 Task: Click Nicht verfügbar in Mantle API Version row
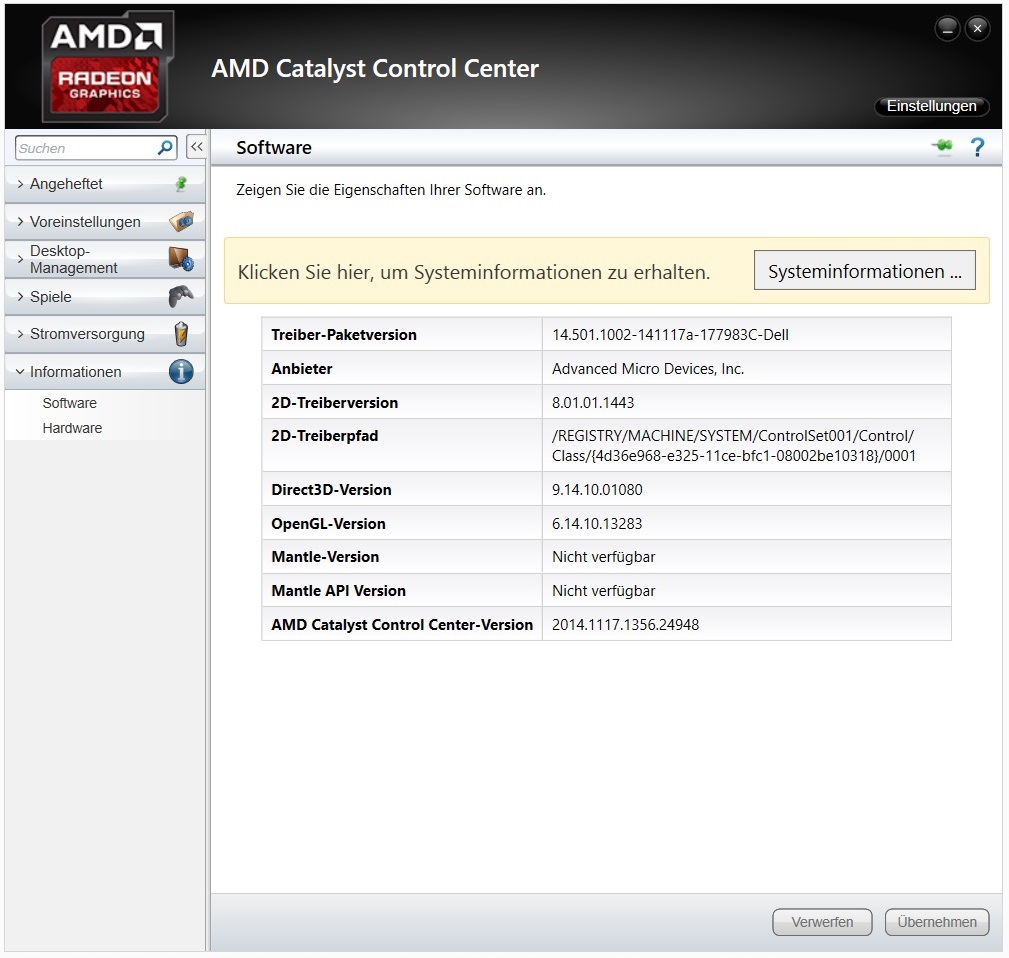click(604, 591)
